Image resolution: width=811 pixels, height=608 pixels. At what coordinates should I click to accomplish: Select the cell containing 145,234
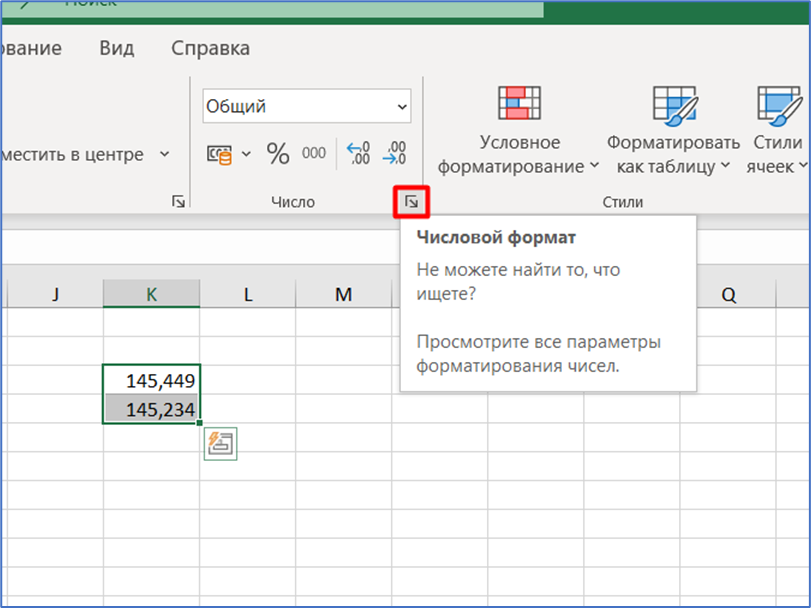coord(152,408)
